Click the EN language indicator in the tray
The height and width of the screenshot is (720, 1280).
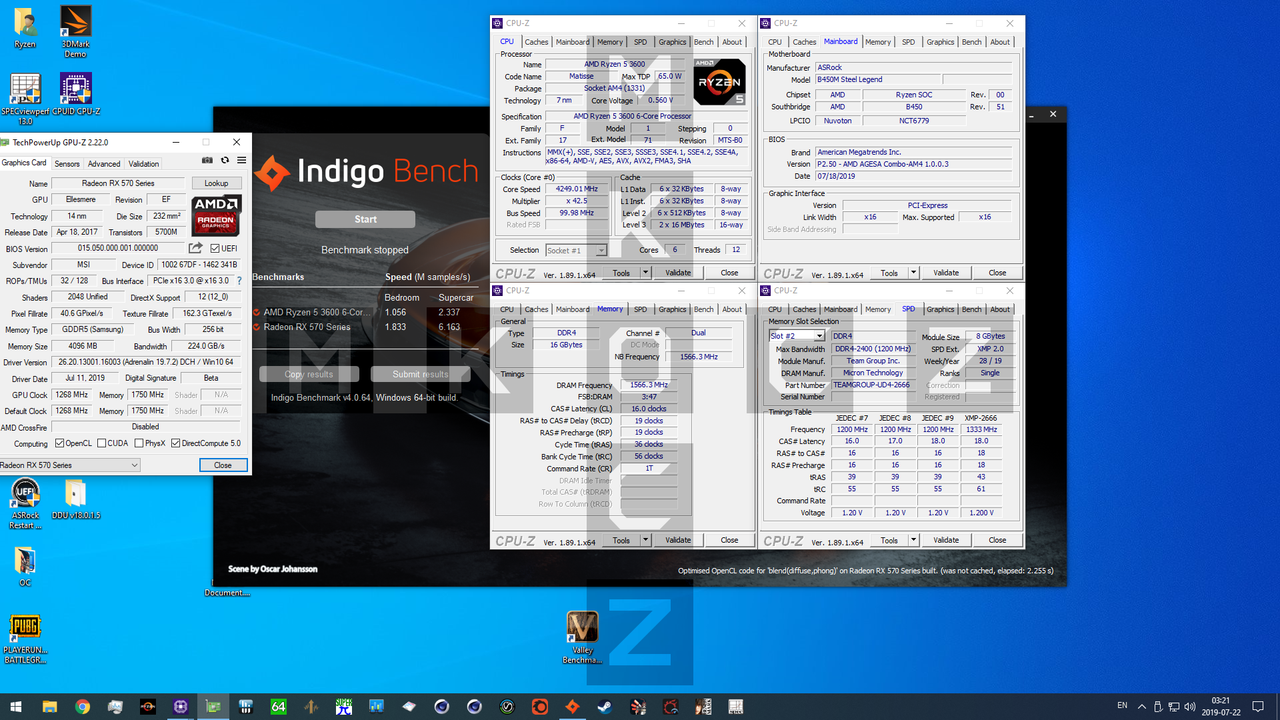pos(1123,706)
